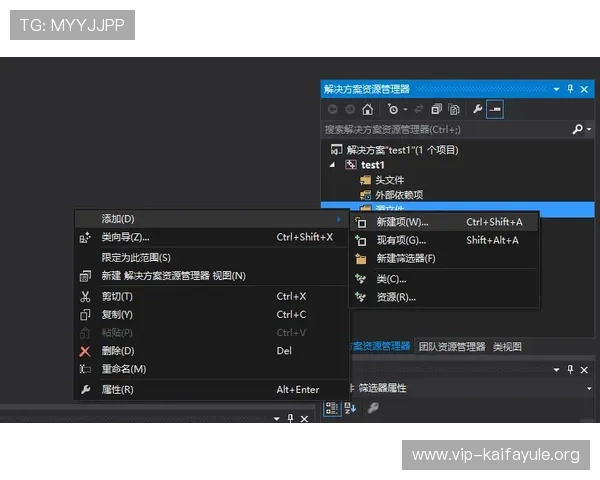Choose 复制(Y) from the context menu
This screenshot has width=600, height=480.
[x=212, y=315]
